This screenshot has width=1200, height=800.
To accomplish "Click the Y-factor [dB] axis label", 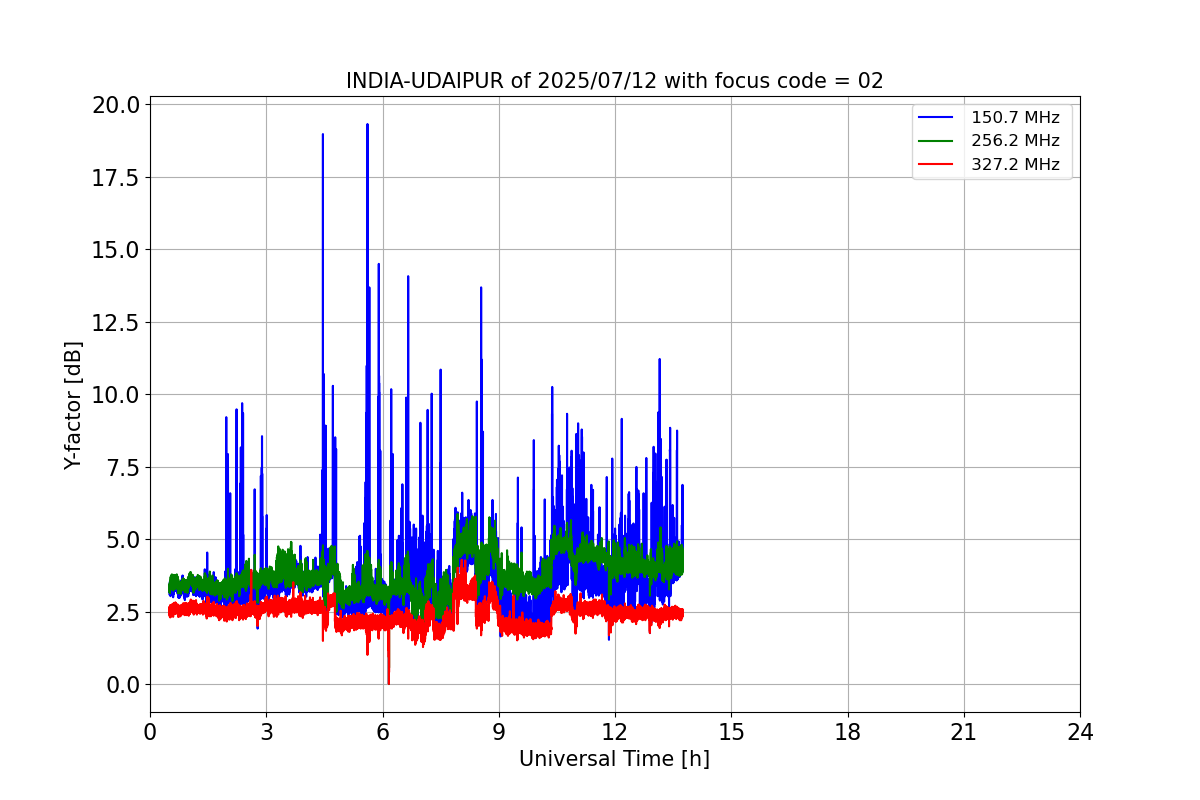I will 73,405.
